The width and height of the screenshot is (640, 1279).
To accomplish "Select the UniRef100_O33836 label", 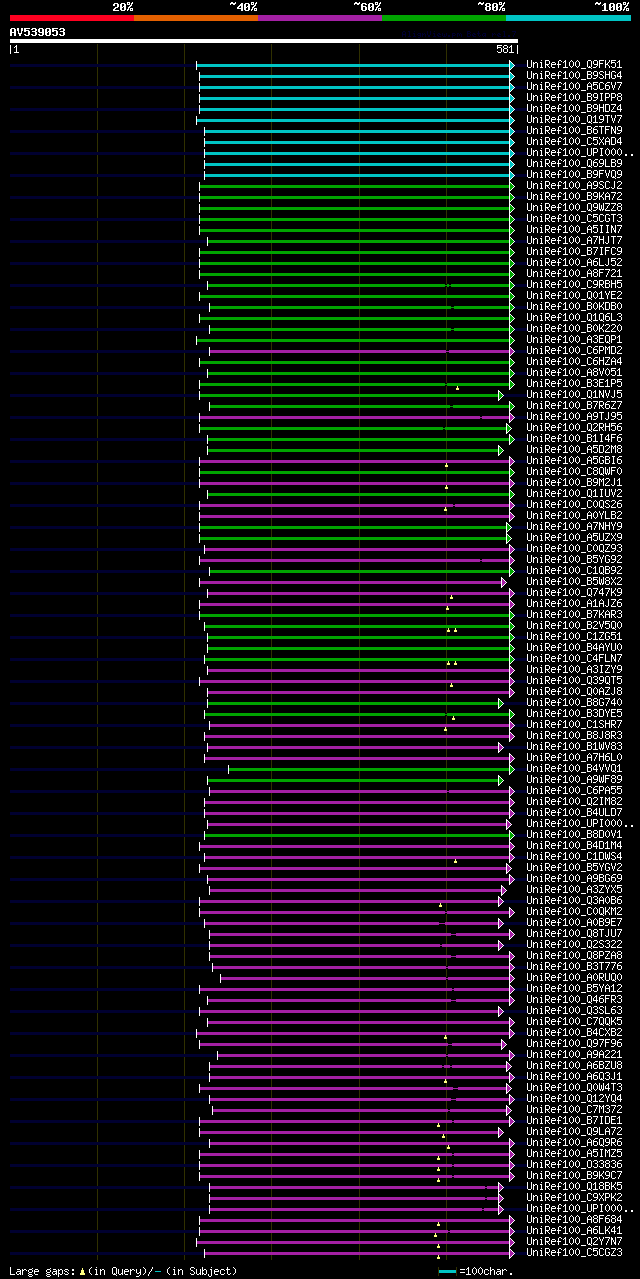I will (x=574, y=1164).
